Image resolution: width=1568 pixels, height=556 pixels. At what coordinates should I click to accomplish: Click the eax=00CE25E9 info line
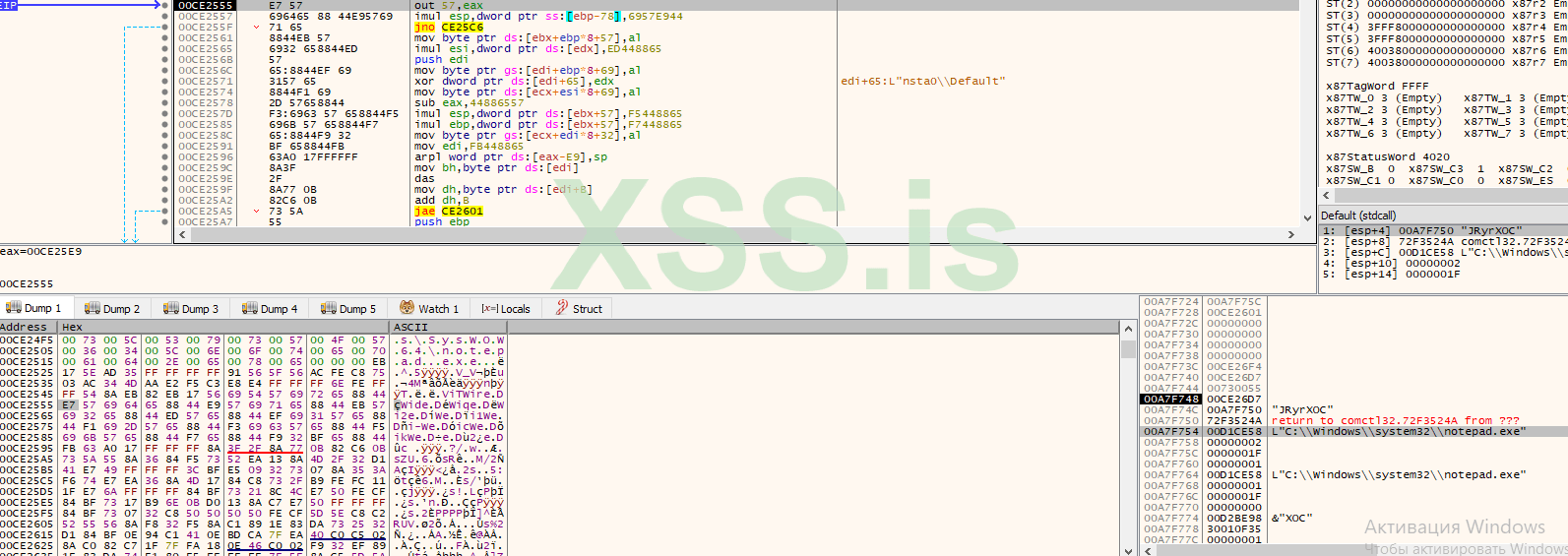click(x=41, y=252)
